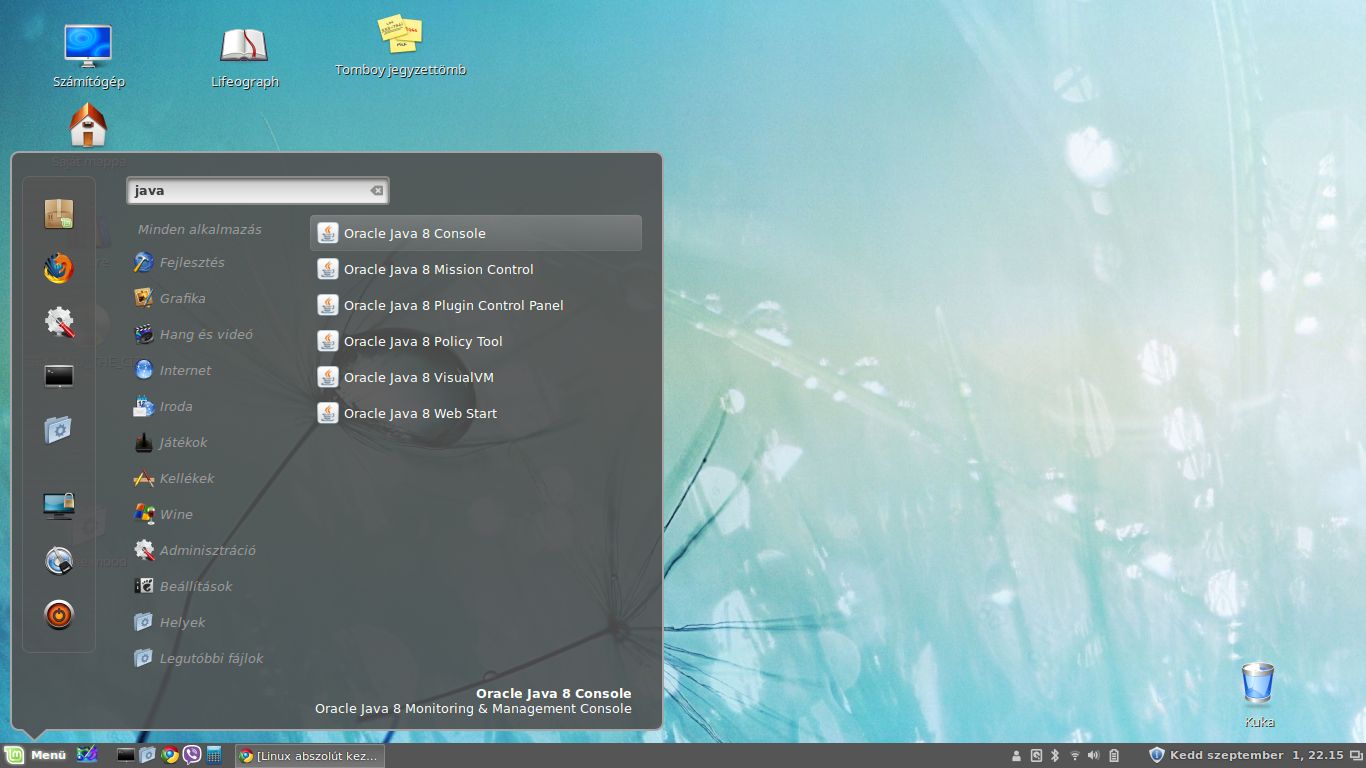Open Files folder icon in favorites sidebar
Screen dimensions: 1366x768
point(59,430)
